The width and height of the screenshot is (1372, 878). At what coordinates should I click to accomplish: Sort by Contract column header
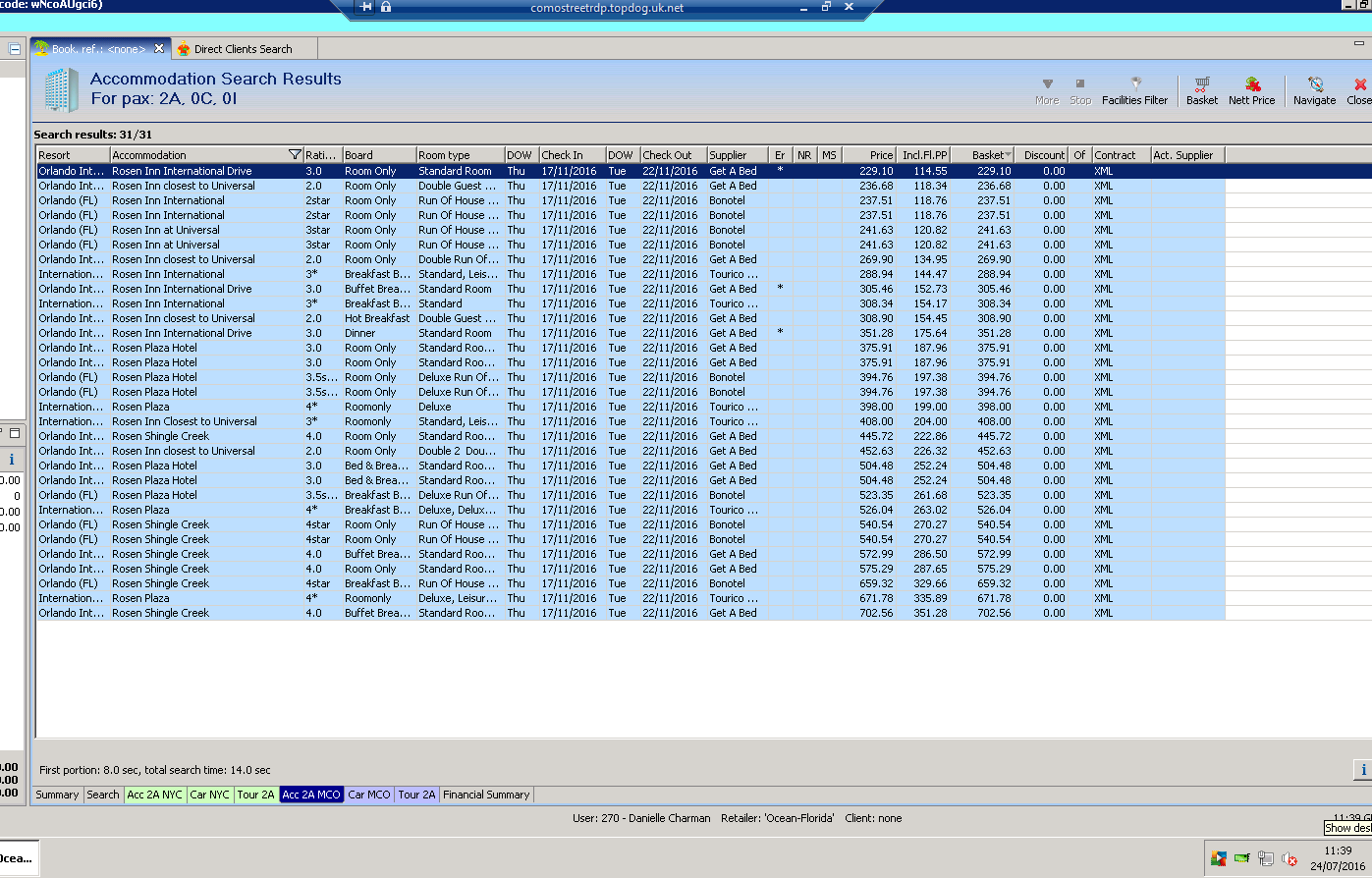pyautogui.click(x=1121, y=155)
